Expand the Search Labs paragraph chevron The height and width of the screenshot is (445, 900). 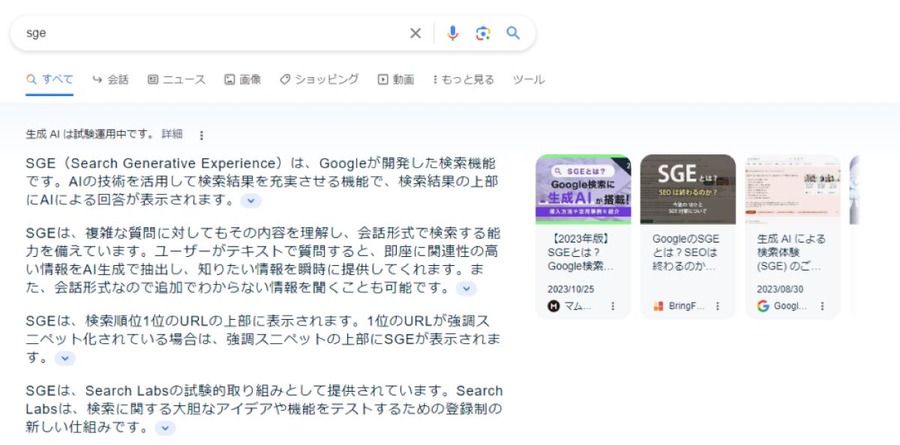[165, 428]
